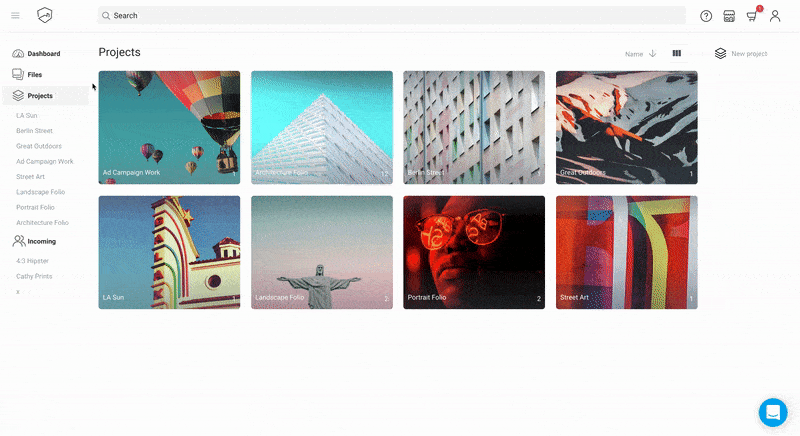Click the Search input field
Screen dimensions: 800x436
391,15
